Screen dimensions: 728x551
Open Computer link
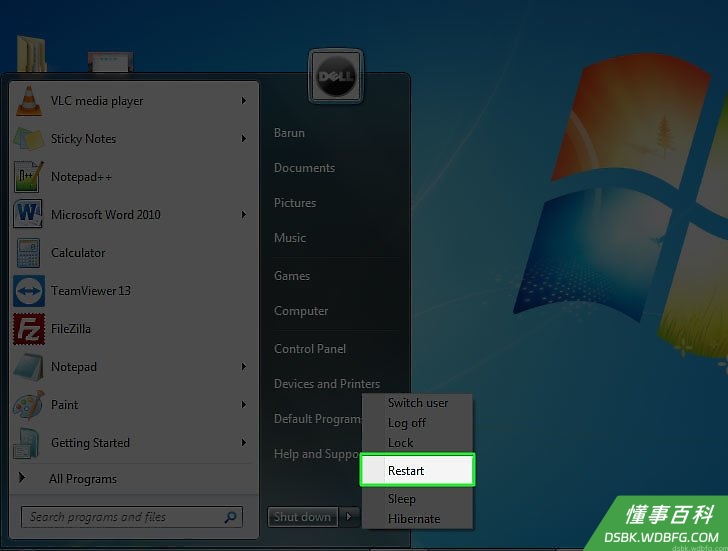(301, 311)
